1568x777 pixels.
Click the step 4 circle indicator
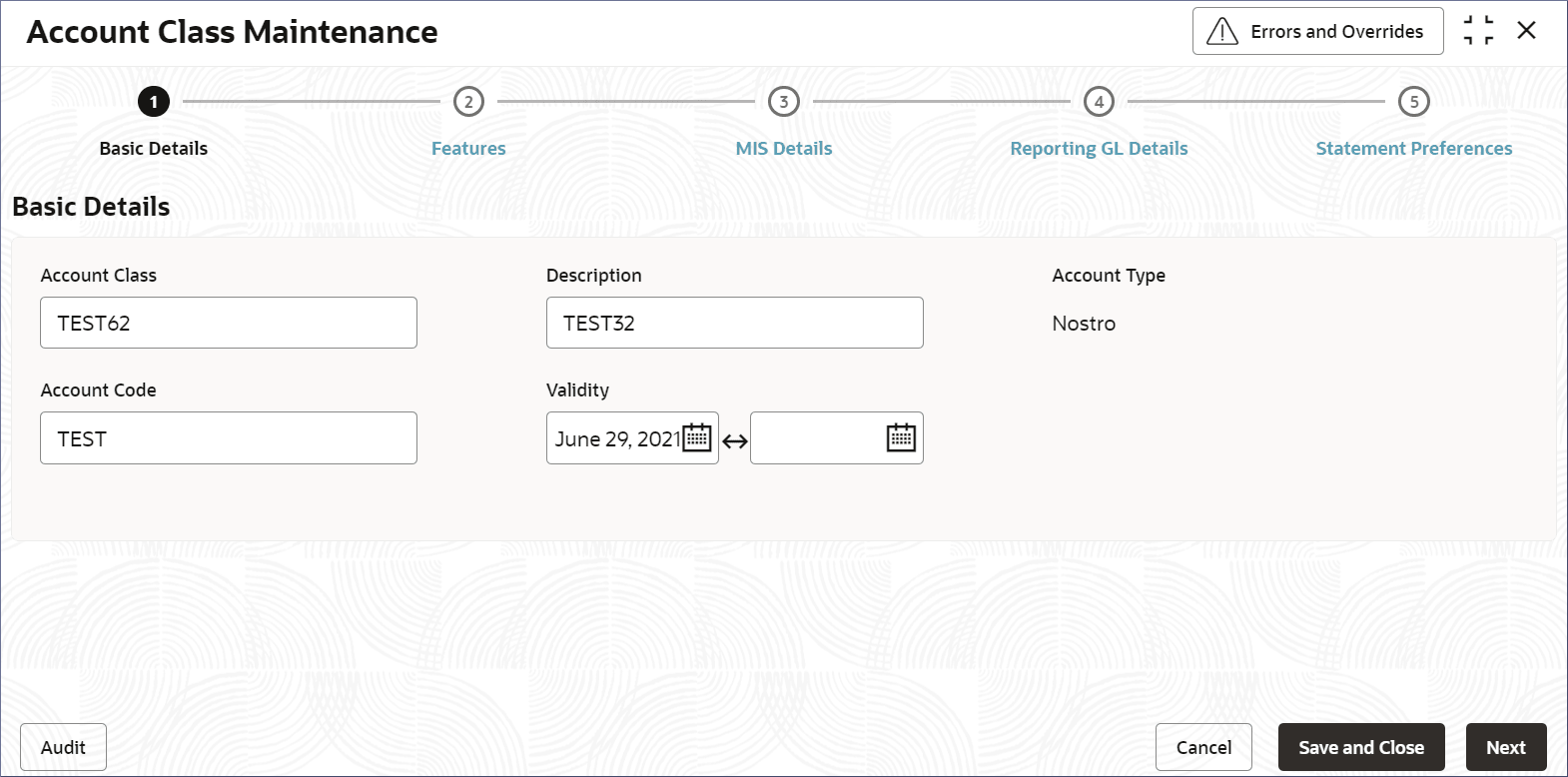[x=1099, y=101]
